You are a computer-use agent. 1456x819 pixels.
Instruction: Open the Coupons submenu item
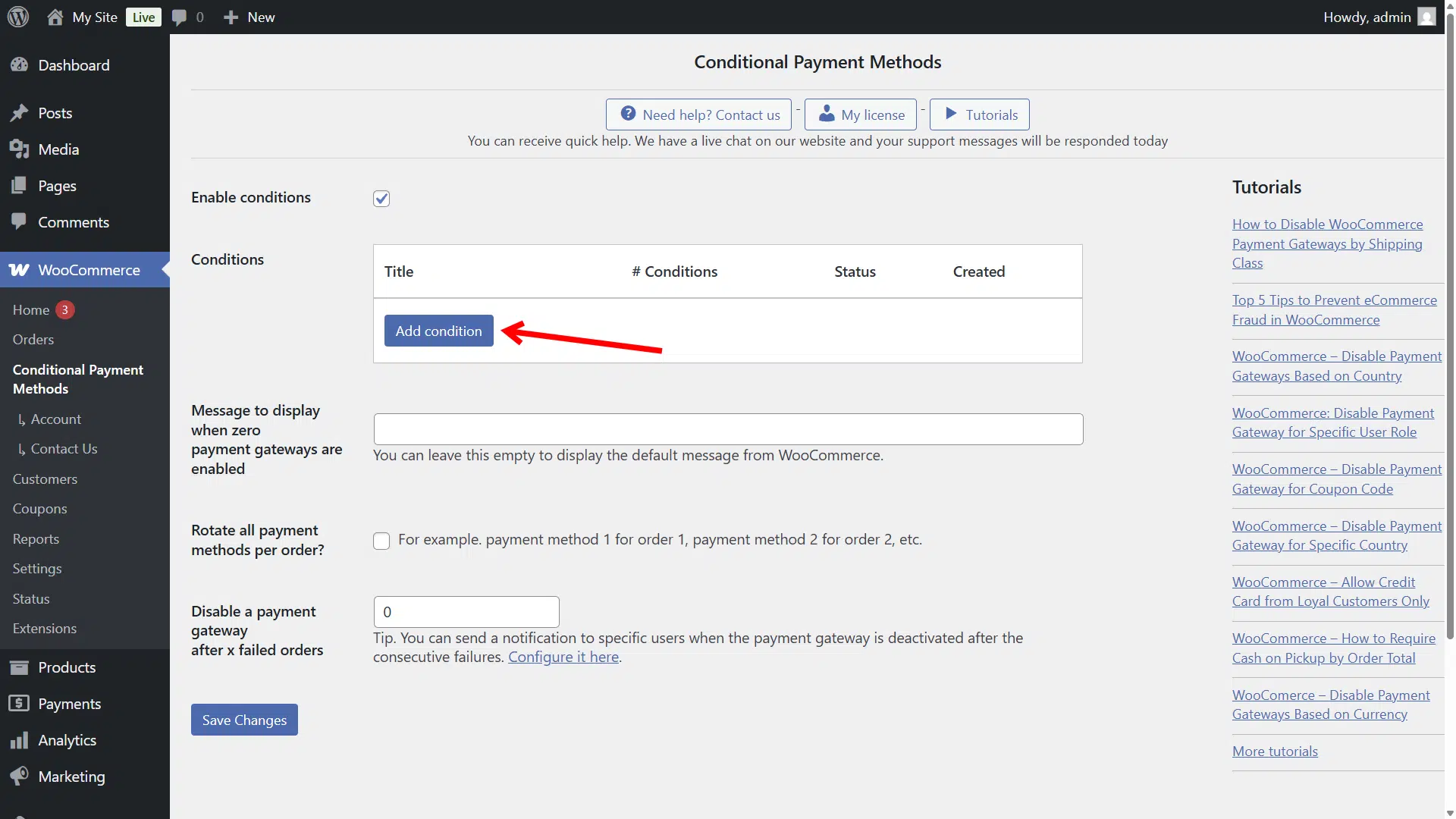click(39, 509)
